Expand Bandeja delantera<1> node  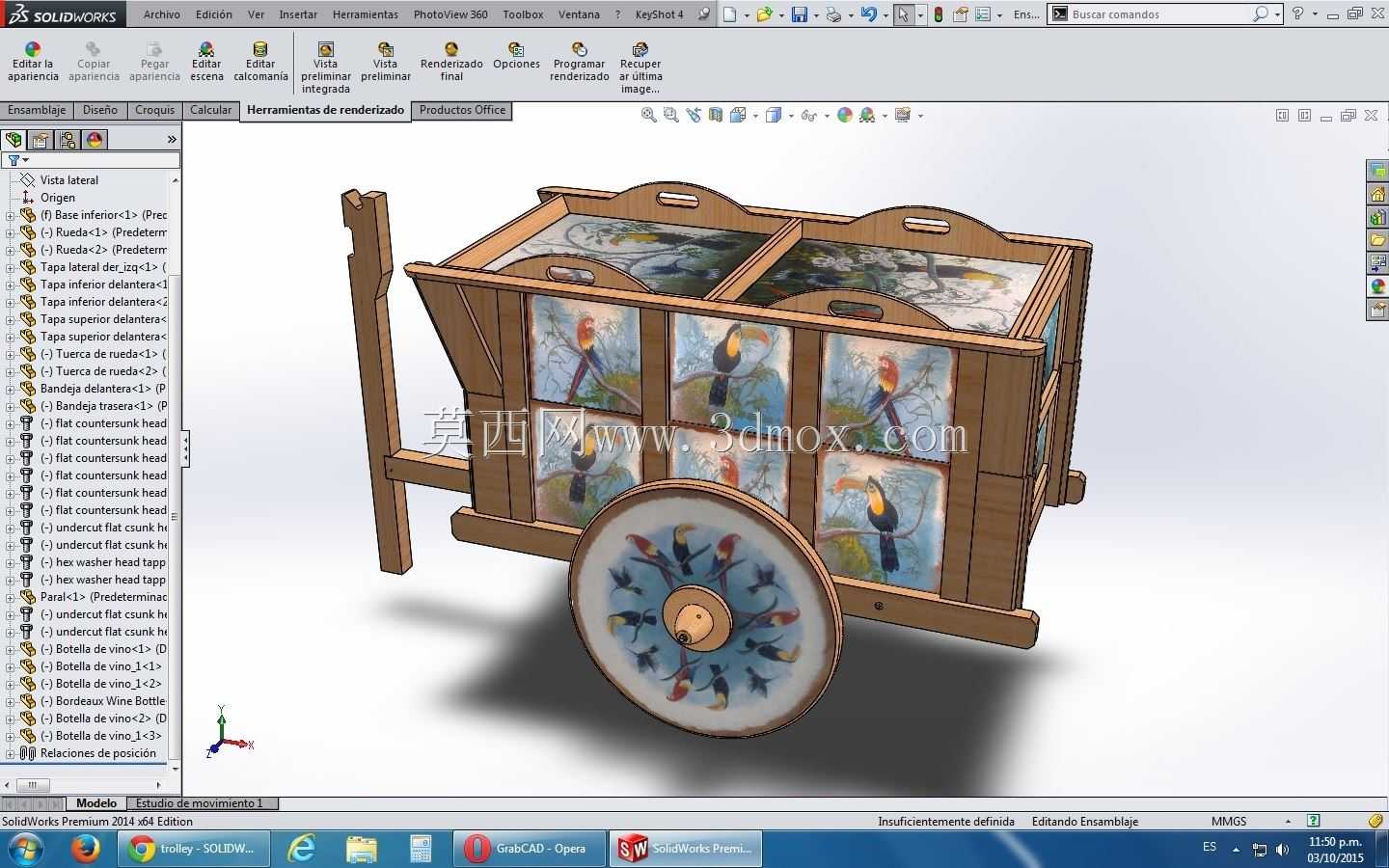click(x=11, y=389)
